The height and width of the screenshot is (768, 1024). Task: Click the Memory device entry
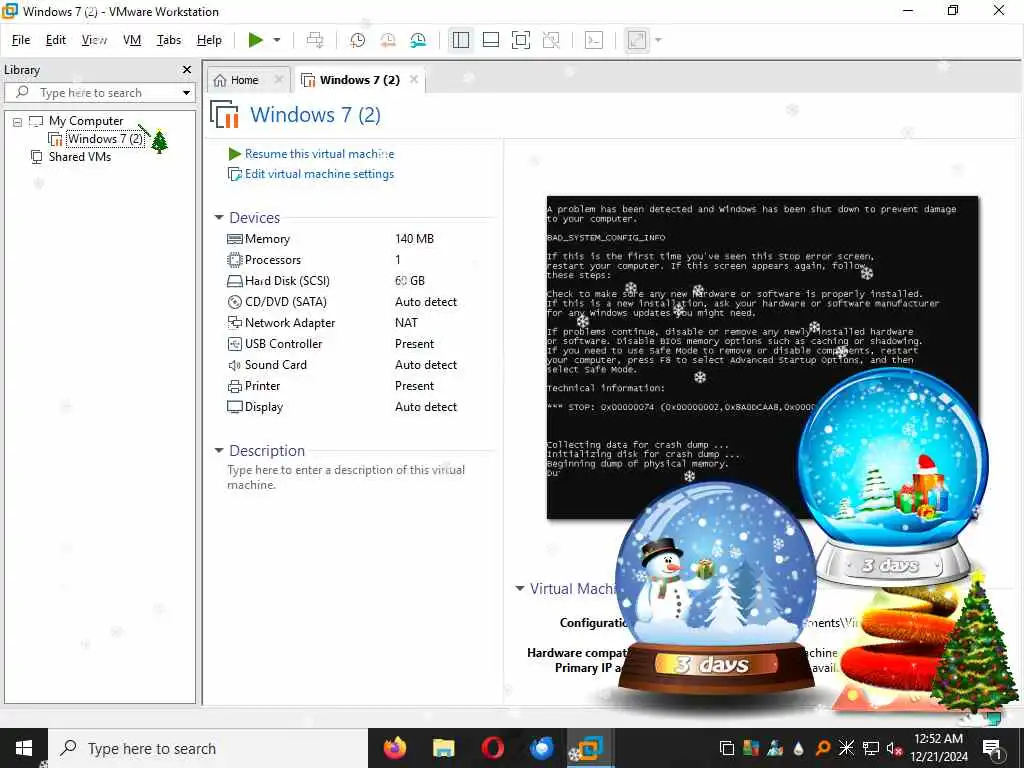(x=267, y=239)
